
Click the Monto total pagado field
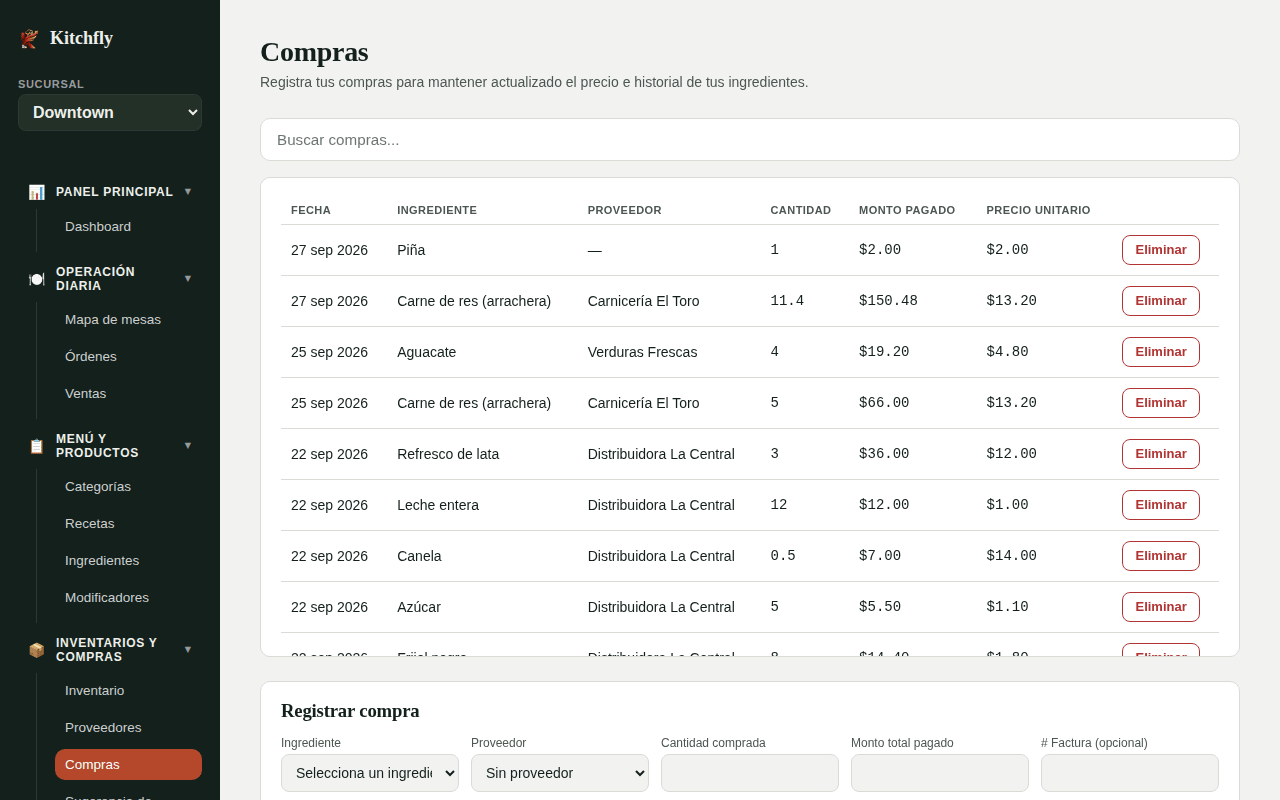[940, 773]
